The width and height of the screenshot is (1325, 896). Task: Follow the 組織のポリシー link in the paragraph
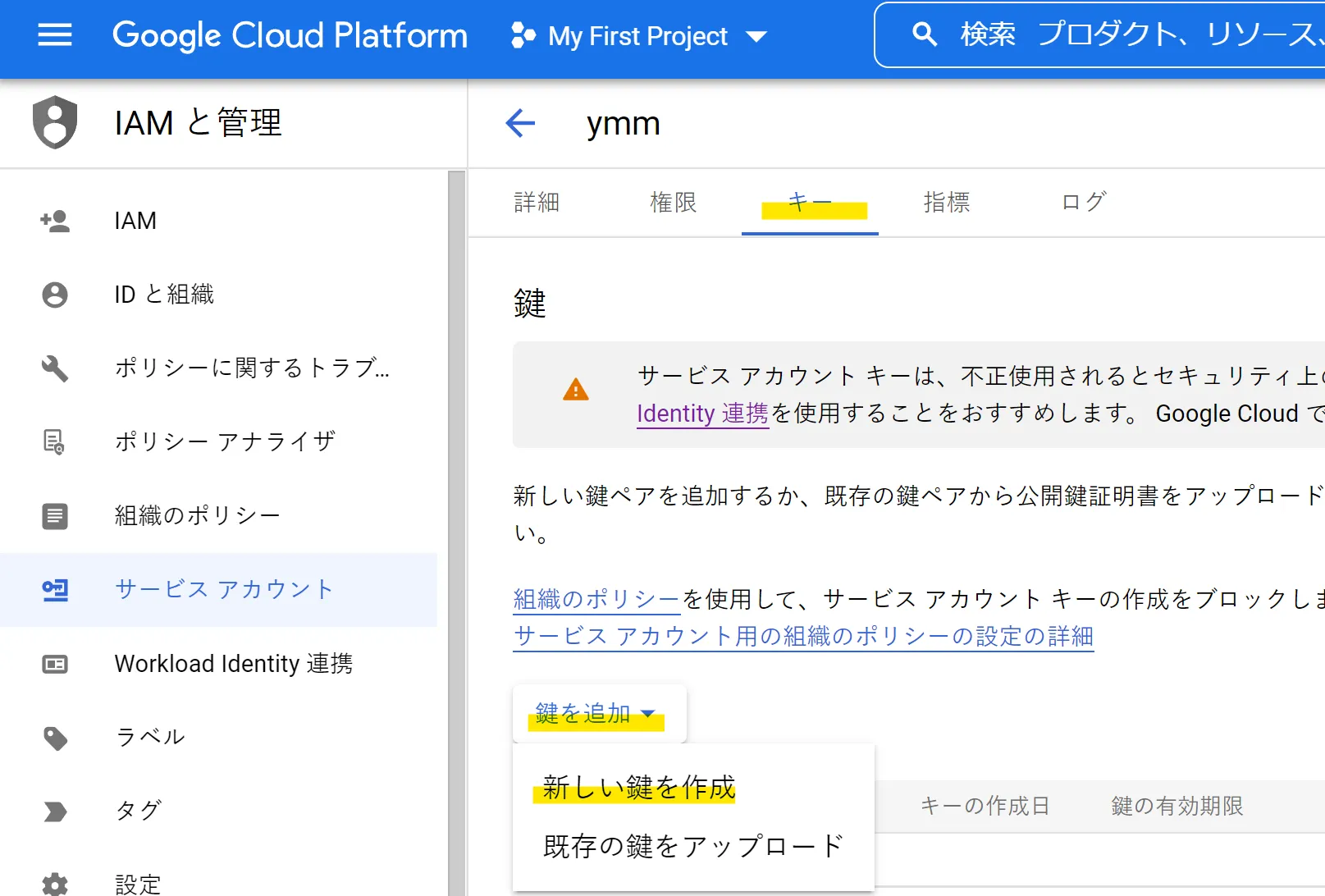coord(596,599)
